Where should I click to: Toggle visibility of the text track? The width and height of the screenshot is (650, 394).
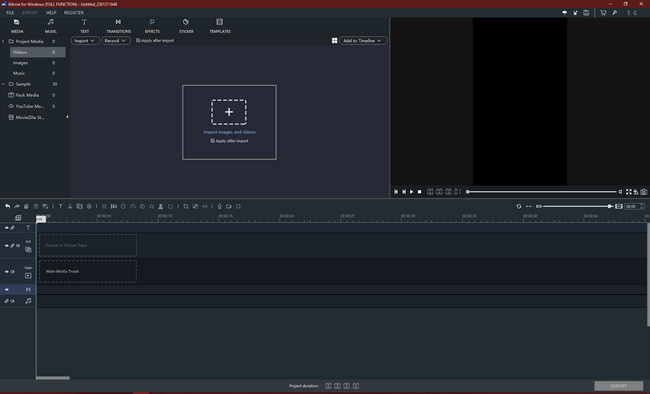(x=6, y=228)
